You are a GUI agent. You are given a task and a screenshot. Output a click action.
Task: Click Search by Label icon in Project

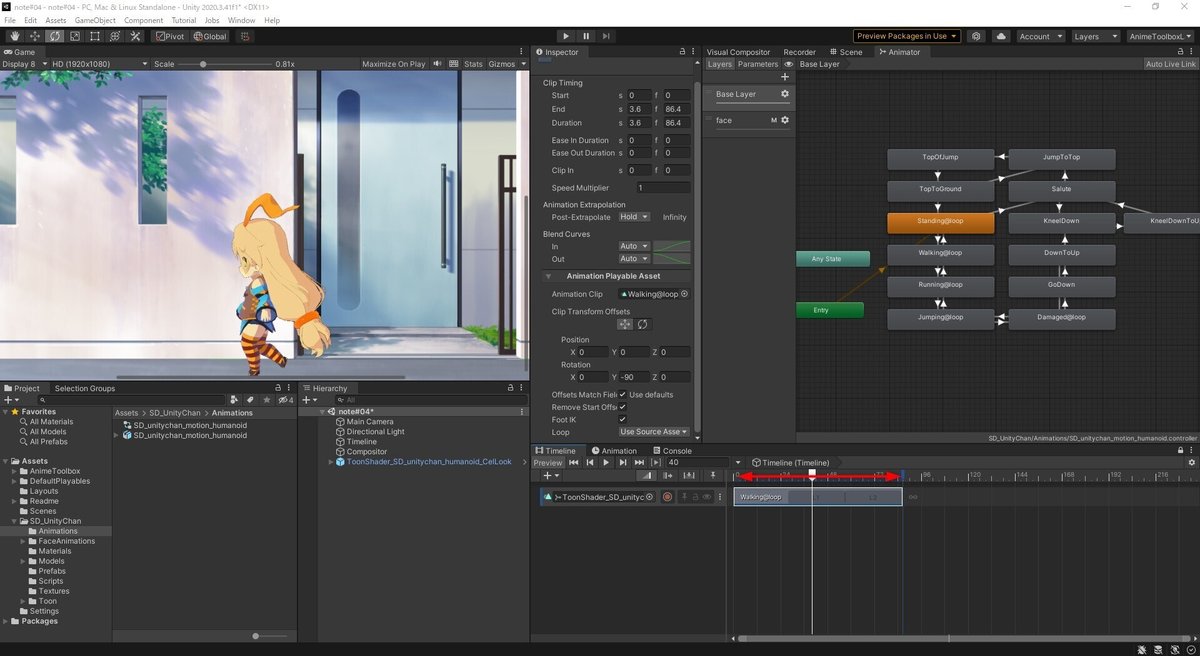point(250,400)
